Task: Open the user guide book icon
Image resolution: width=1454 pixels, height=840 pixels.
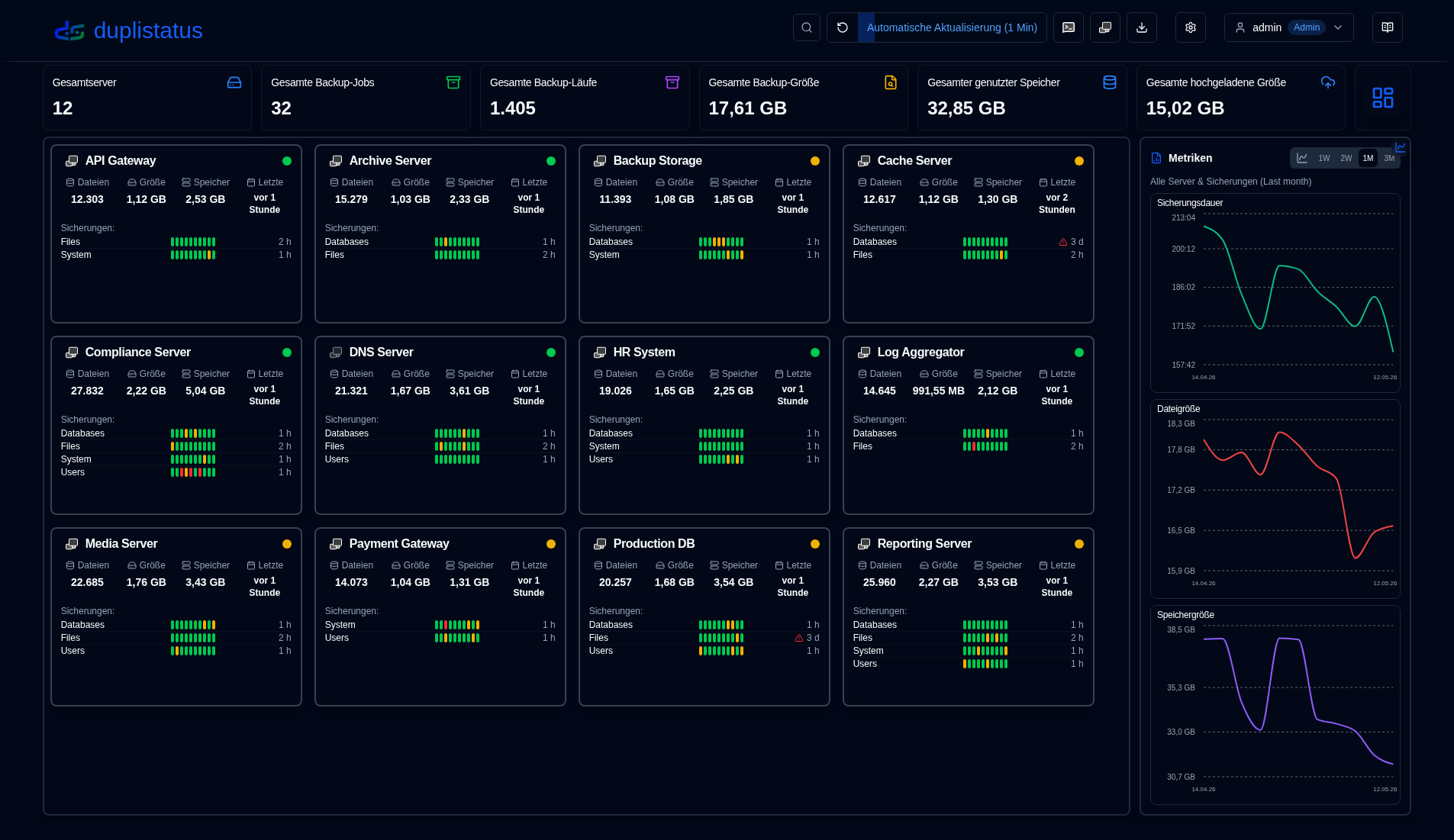Action: [x=1388, y=27]
